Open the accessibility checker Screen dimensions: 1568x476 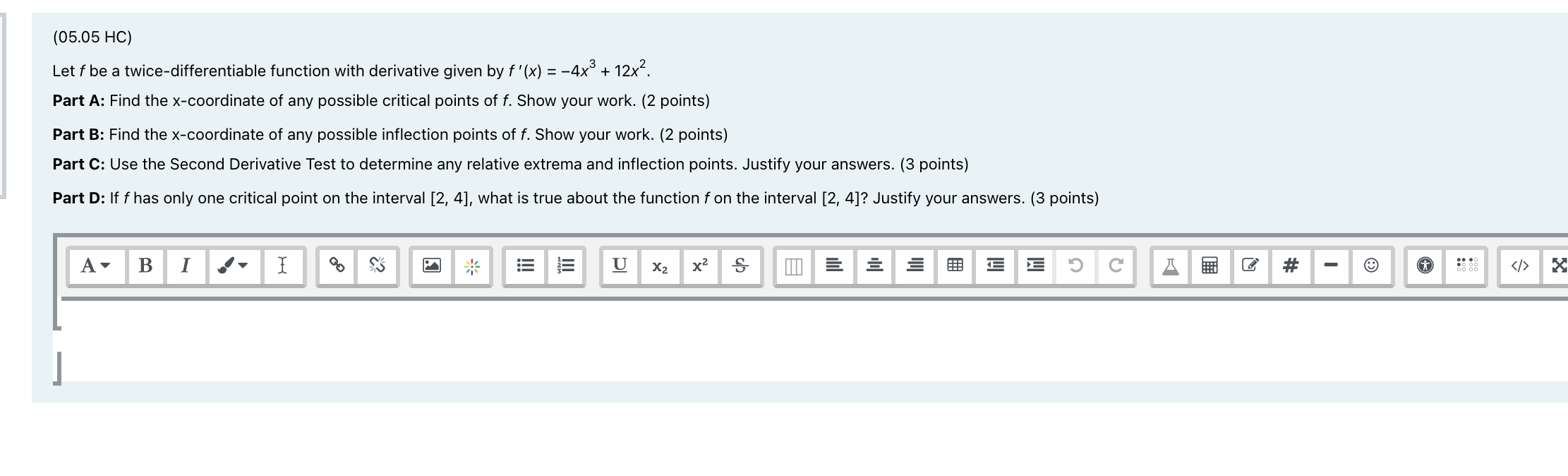click(x=1423, y=266)
